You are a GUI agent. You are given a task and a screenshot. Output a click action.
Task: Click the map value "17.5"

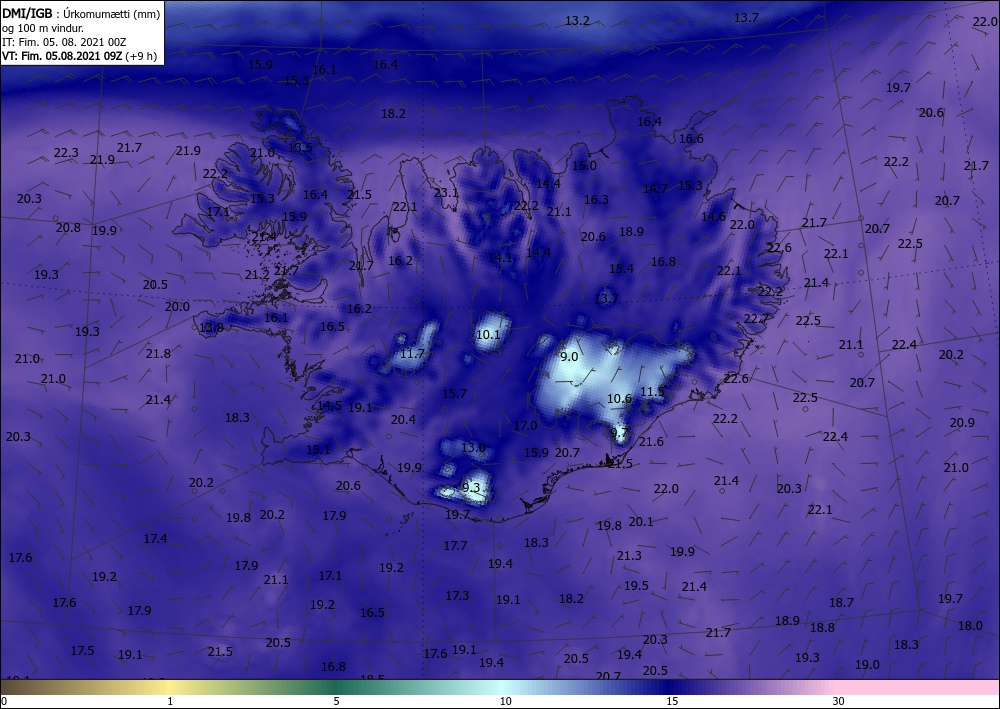point(82,651)
